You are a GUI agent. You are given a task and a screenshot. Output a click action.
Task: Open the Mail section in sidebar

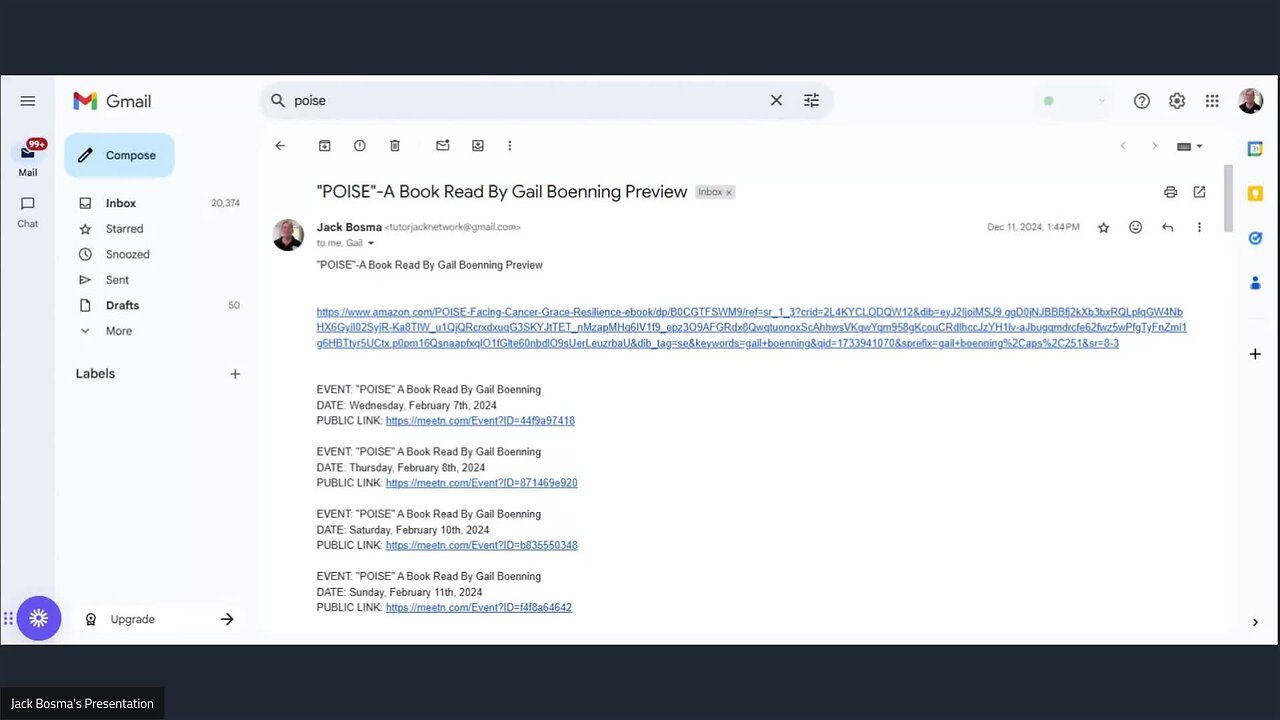(x=28, y=158)
